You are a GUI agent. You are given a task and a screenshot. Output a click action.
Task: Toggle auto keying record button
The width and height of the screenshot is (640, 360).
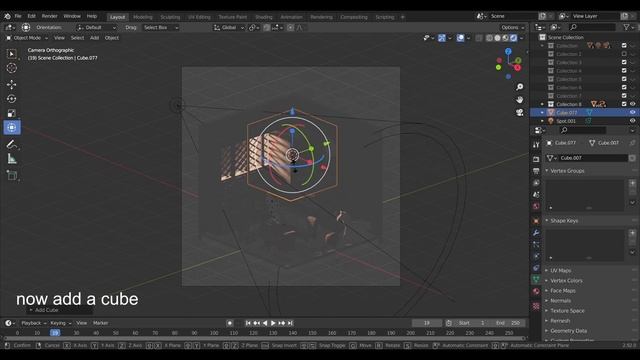230,323
